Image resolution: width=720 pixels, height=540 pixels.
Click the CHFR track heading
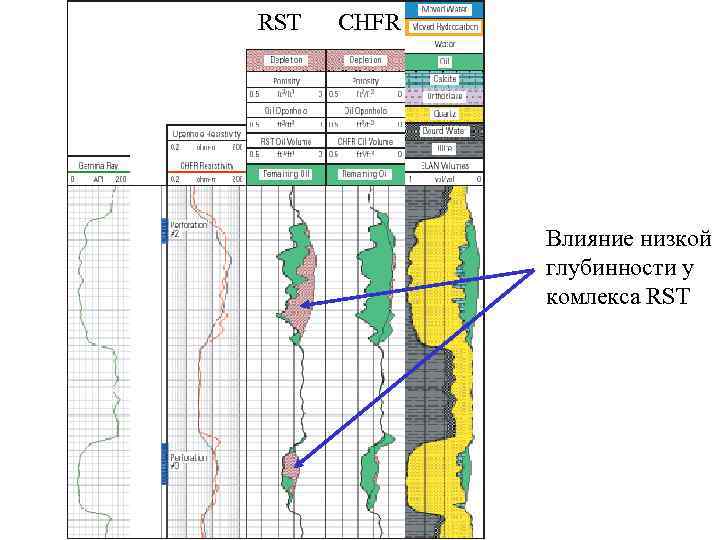[x=369, y=22]
